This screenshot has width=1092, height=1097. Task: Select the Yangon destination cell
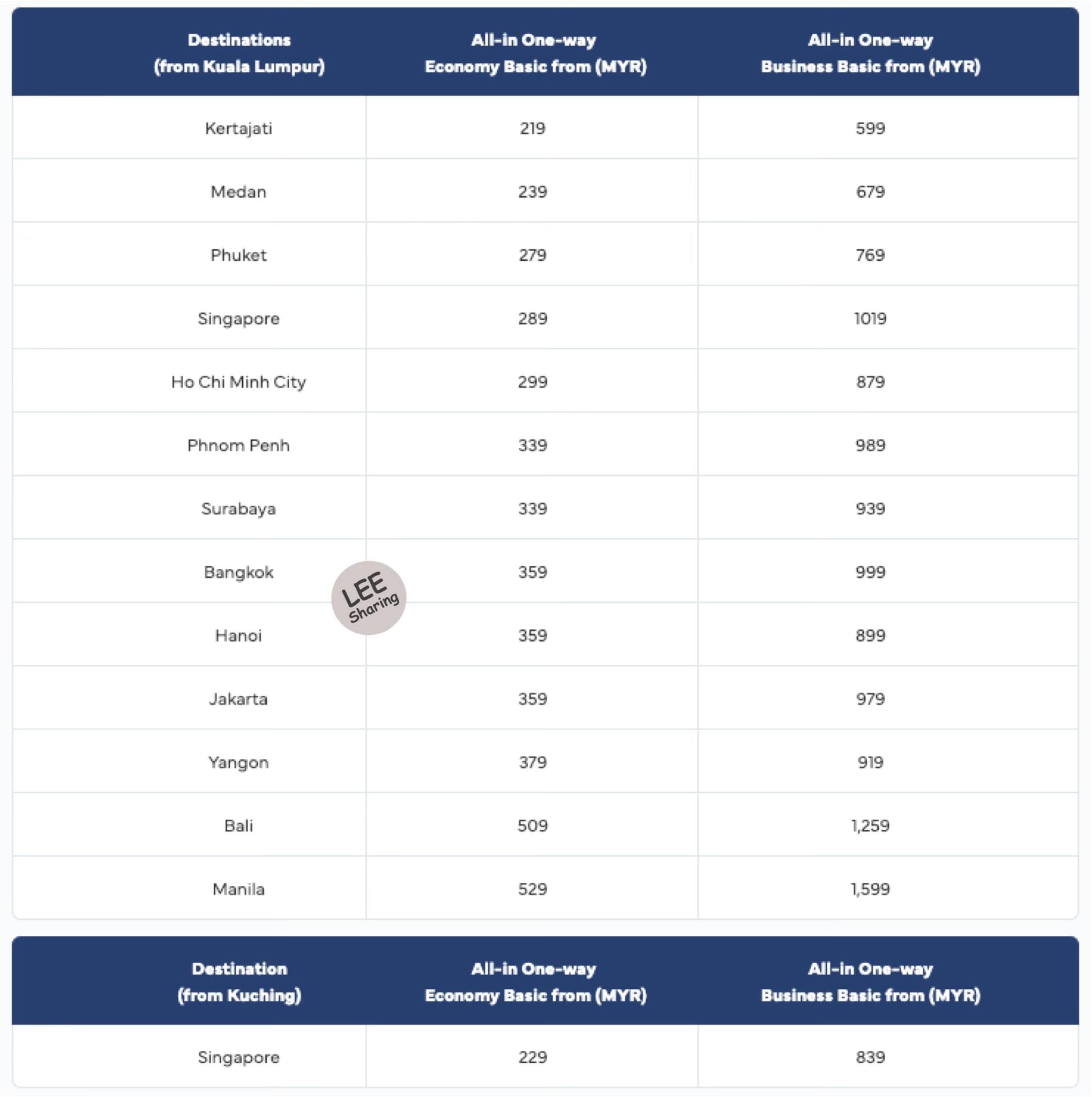238,763
